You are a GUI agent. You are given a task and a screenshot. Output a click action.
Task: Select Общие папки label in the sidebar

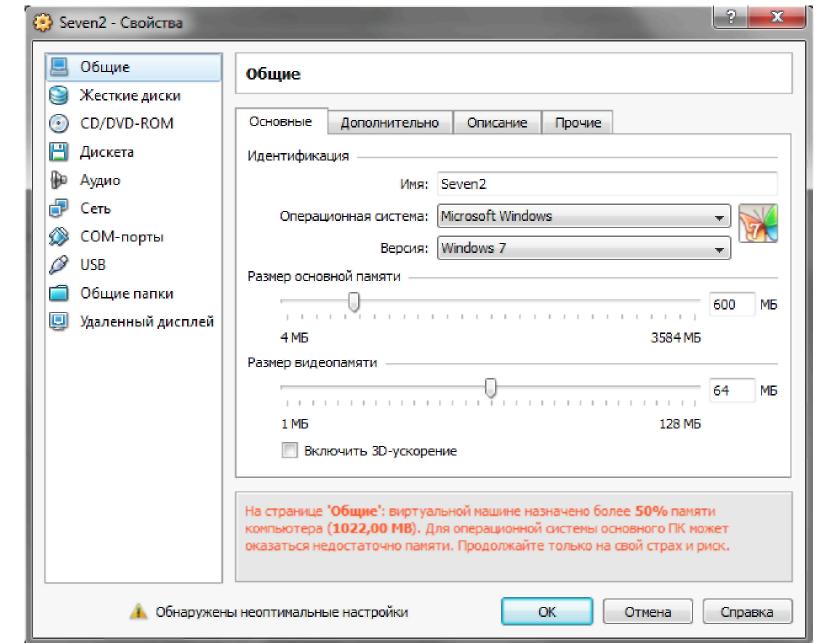[127, 293]
